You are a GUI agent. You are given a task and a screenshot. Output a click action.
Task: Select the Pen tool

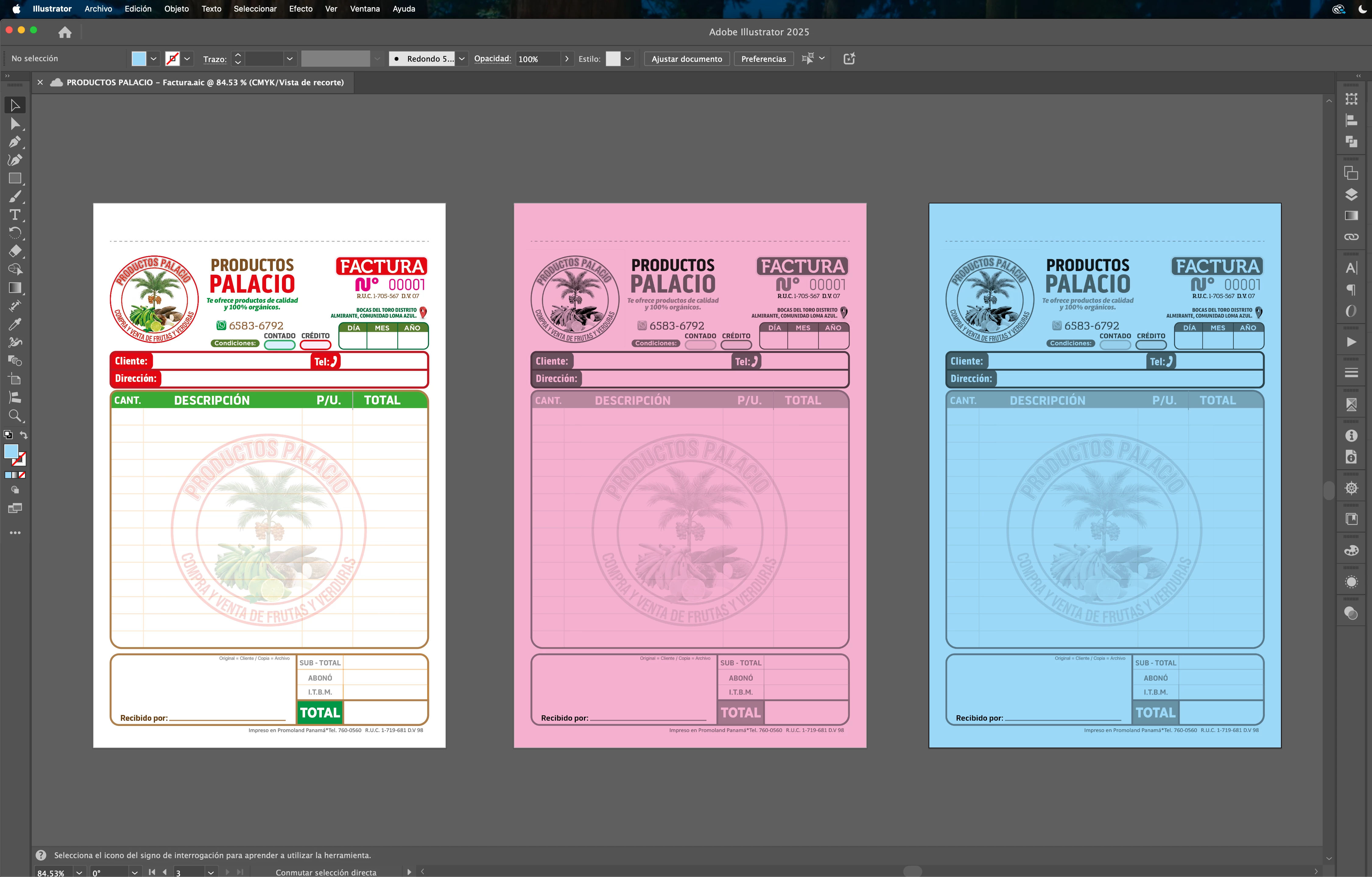pos(16,142)
